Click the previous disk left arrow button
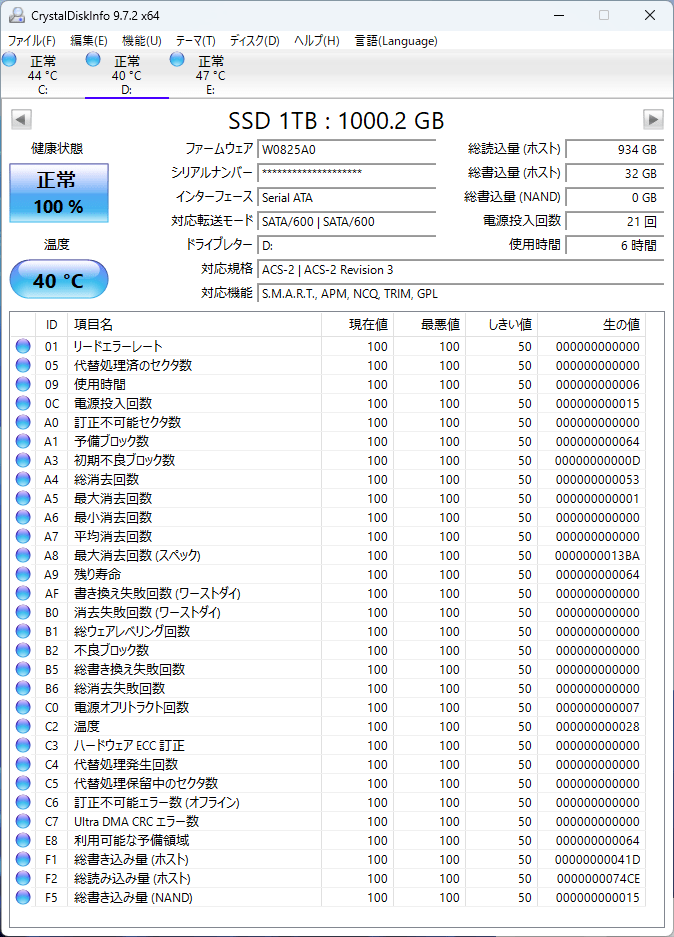The width and height of the screenshot is (674, 937). click(x=20, y=120)
